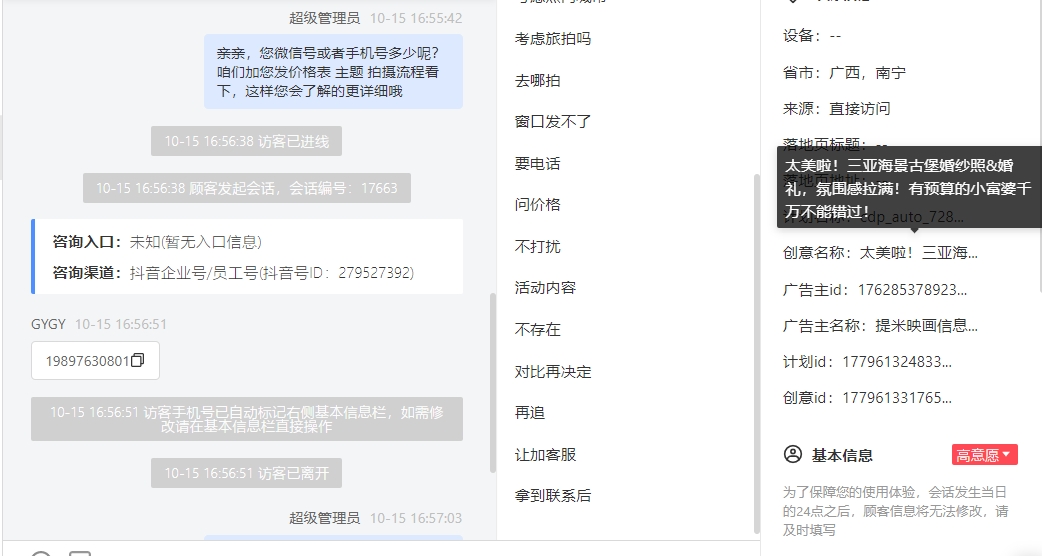
Task: Click the phone number bubble from GYGY
Action: 95,361
